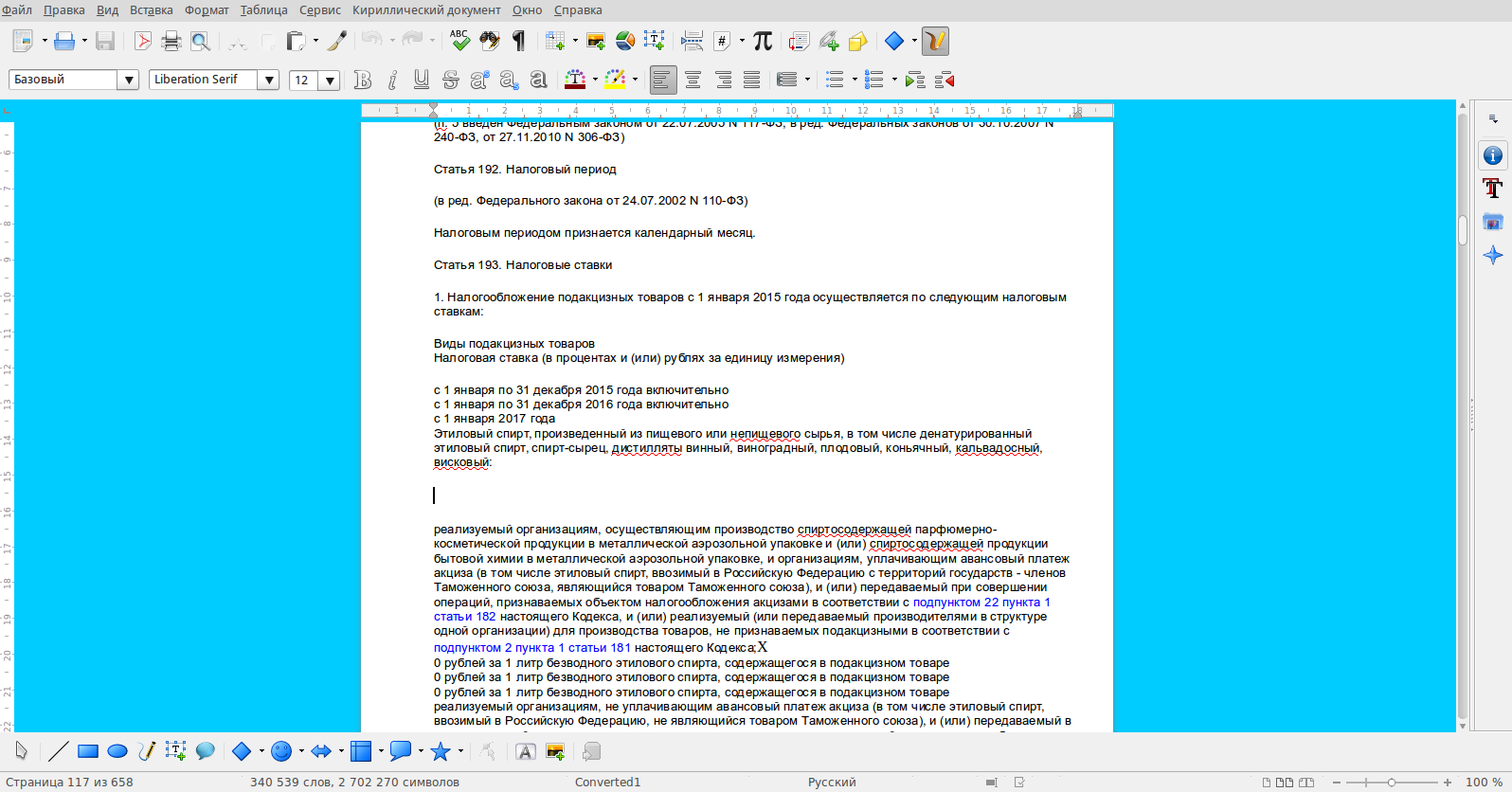Open the sidebar Styles and Formatting panel
1512x792 pixels.
pyautogui.click(x=1493, y=189)
